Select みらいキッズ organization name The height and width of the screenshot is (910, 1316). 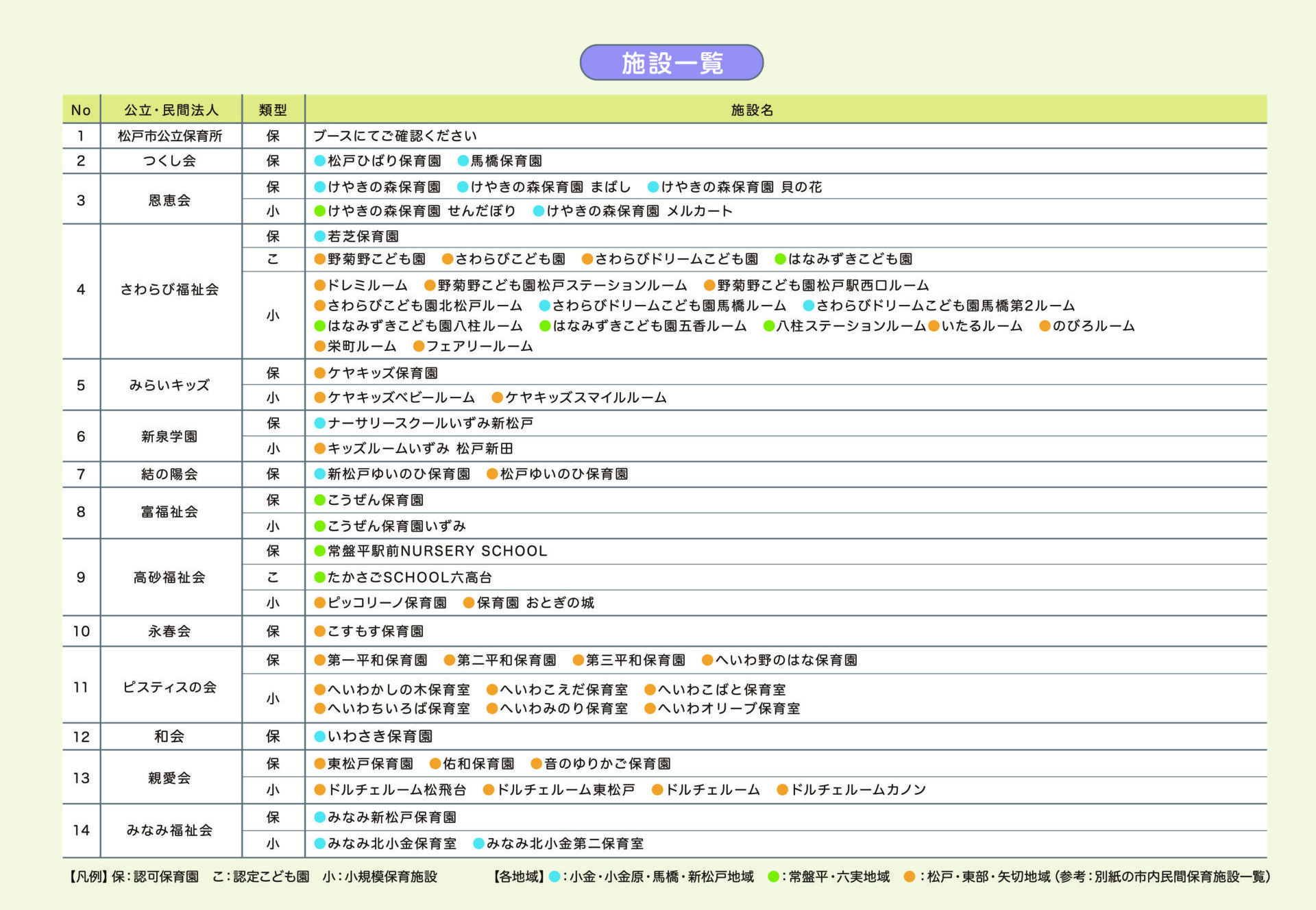pos(170,384)
